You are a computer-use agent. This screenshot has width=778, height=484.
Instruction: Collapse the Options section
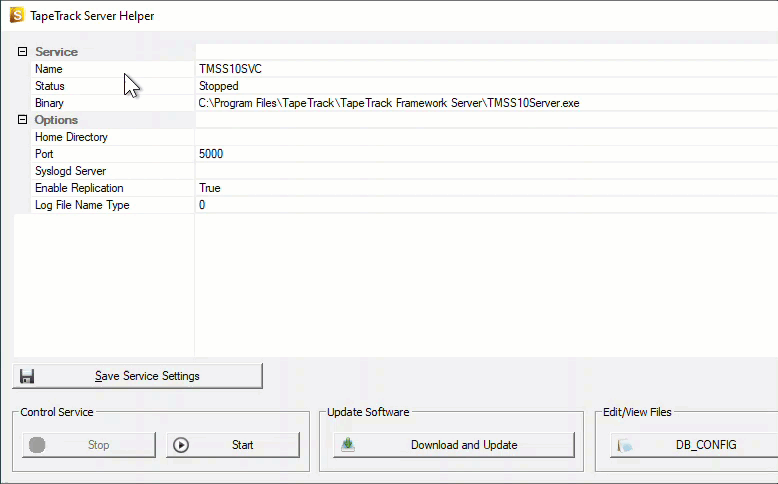click(x=22, y=120)
